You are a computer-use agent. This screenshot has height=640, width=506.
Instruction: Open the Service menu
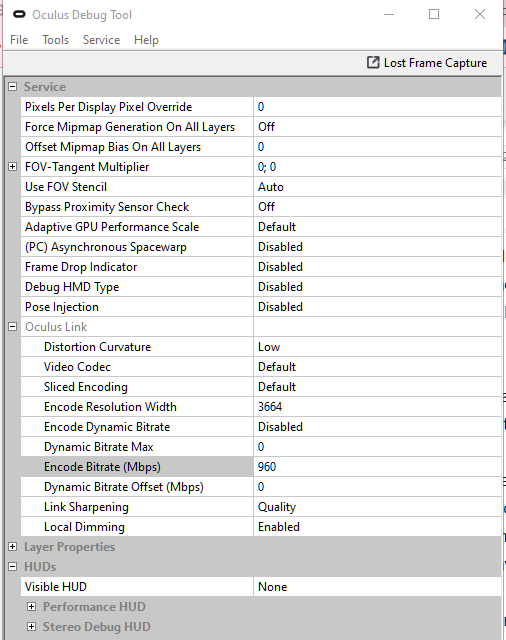[x=102, y=40]
